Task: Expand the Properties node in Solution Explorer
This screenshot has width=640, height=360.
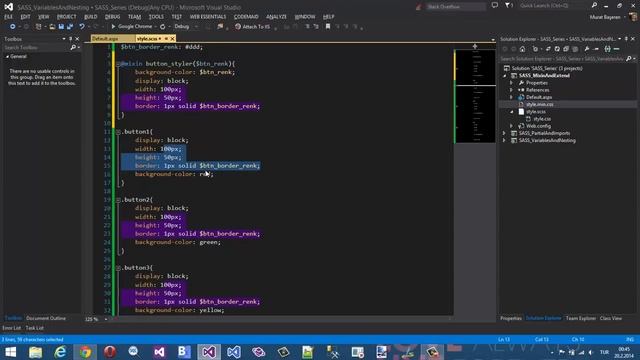Action: click(511, 83)
